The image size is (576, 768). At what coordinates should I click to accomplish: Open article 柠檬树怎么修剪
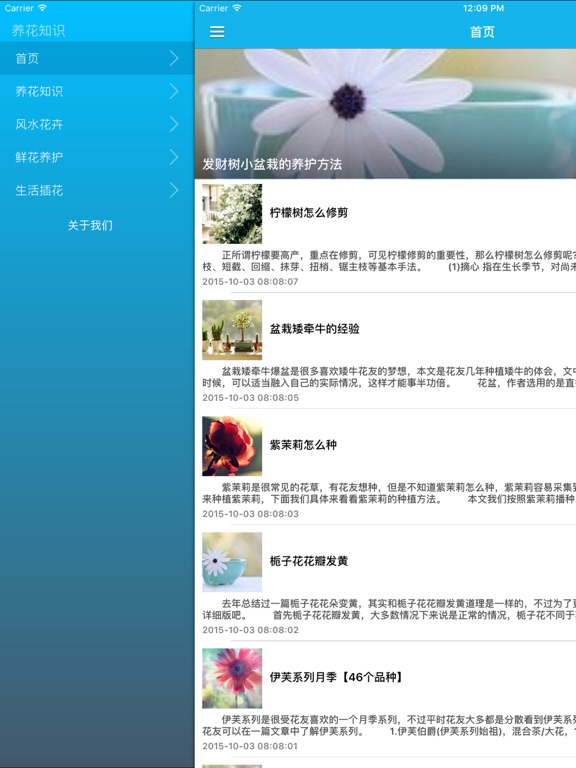pyautogui.click(x=309, y=213)
